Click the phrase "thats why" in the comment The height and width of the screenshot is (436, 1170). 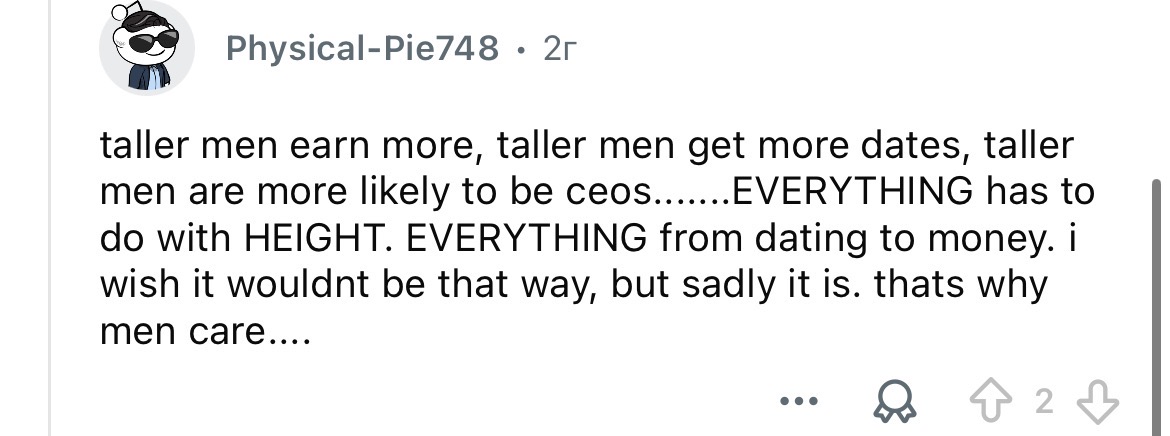(x=959, y=286)
